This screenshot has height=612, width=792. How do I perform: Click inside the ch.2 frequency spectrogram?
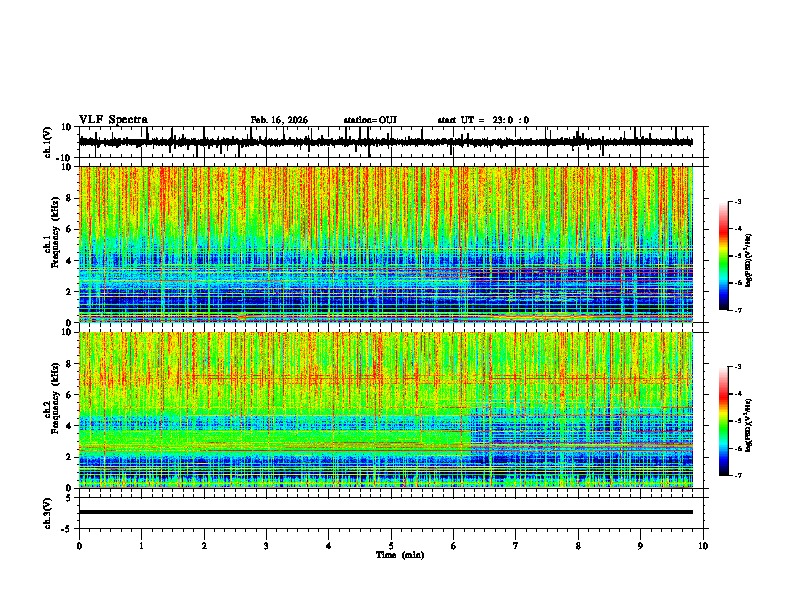click(x=386, y=410)
